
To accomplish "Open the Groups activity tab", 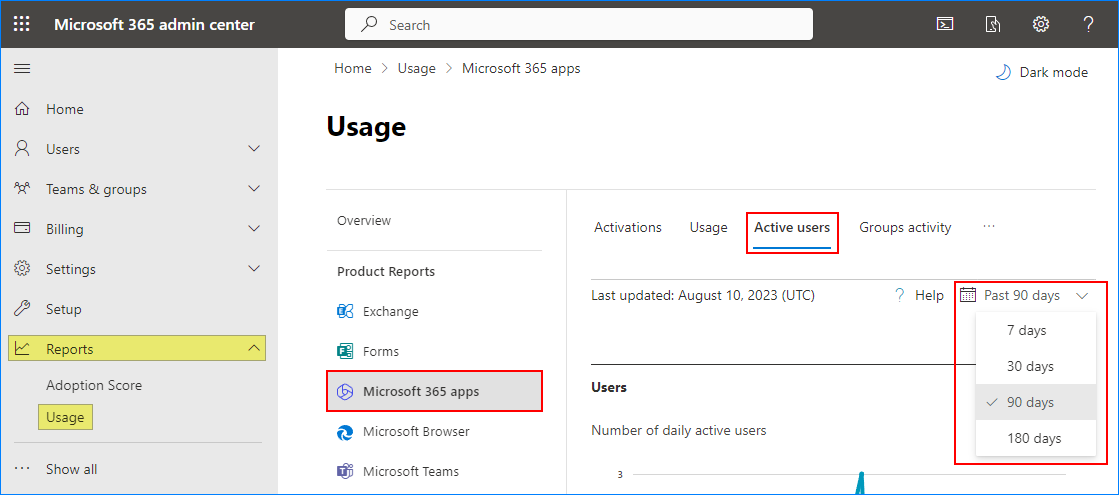I will 905,228.
